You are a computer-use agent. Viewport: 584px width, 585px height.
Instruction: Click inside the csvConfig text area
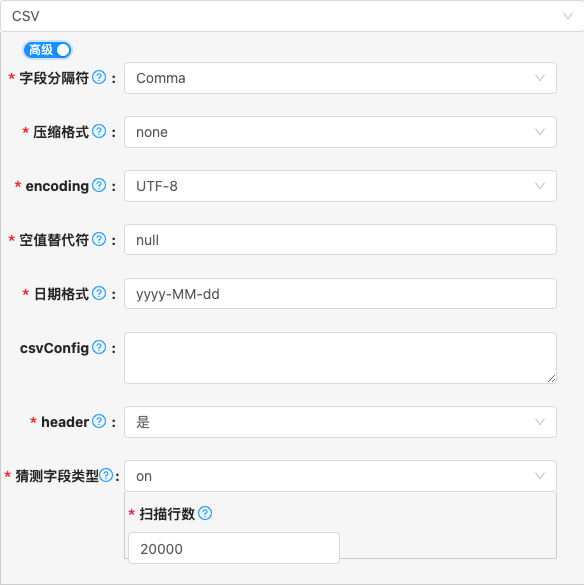pos(340,358)
